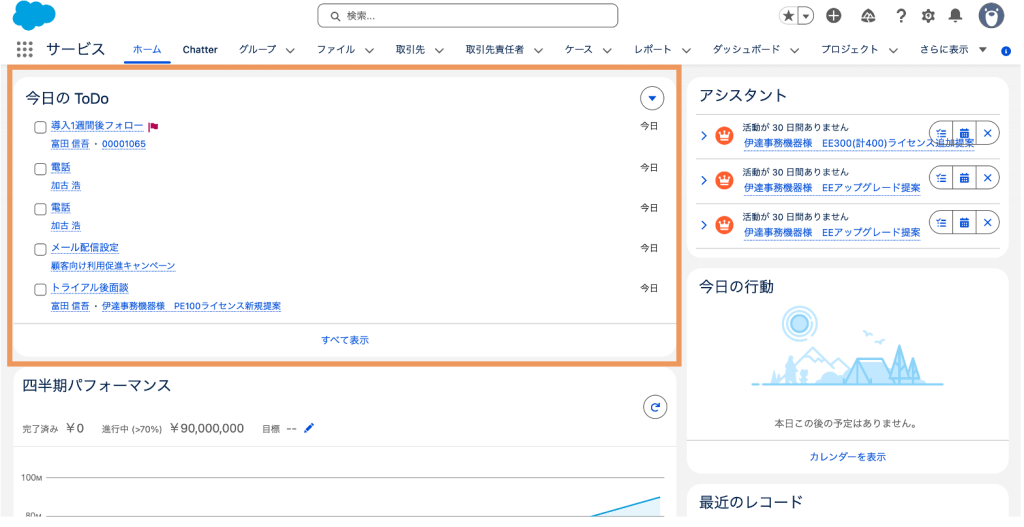Click the notifications bell icon
Viewport: 1024px width, 527px height.
pyautogui.click(x=955, y=15)
